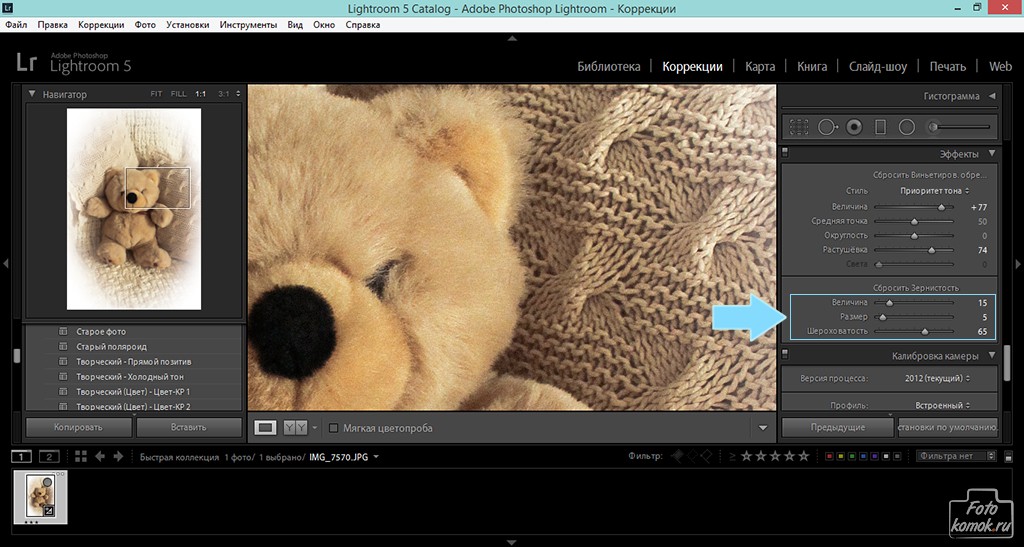The image size is (1024, 547).
Task: Filter by the first flag icon
Action: click(677, 456)
